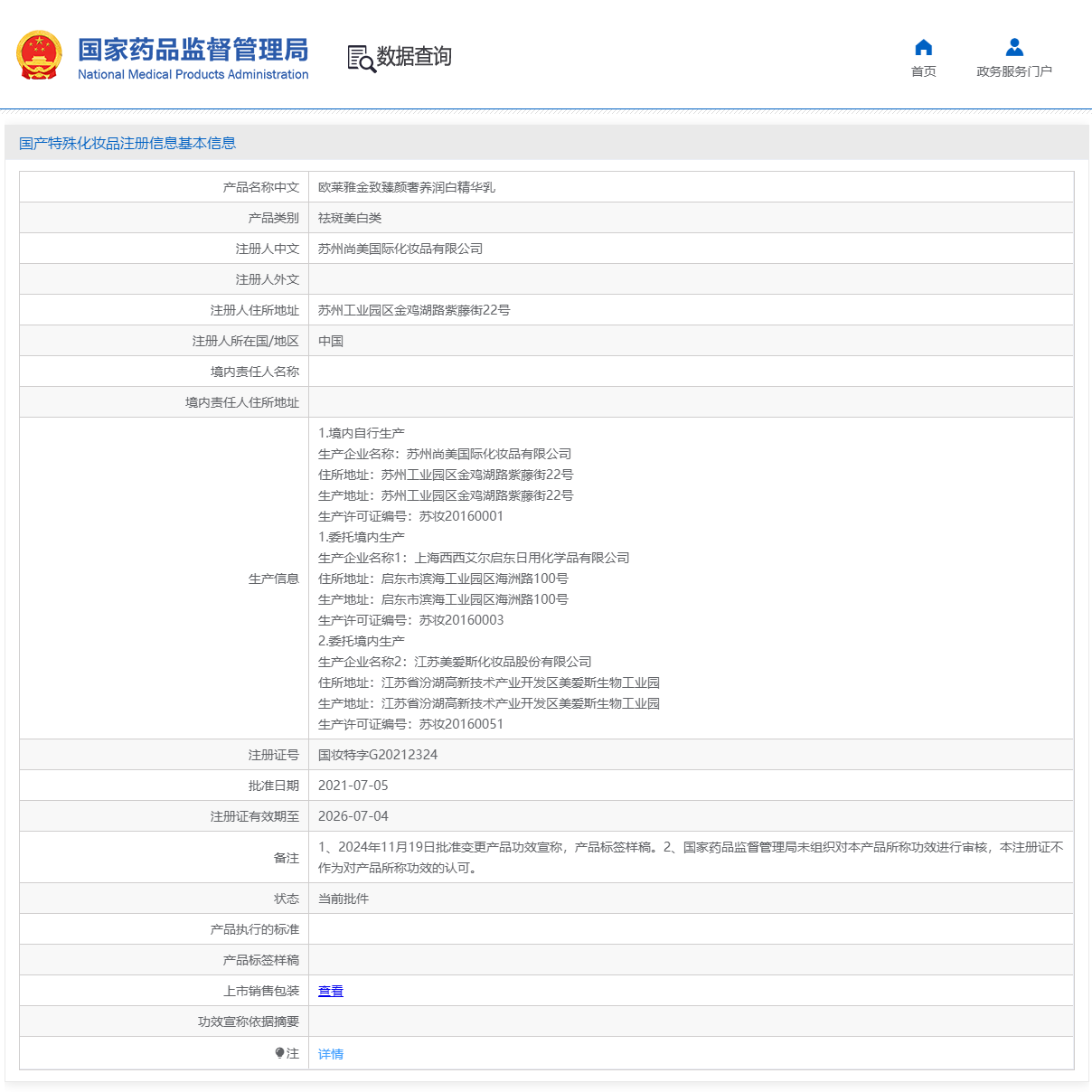This screenshot has width=1092, height=1092.
Task: Go to 首页 via the house icon
Action: pyautogui.click(x=923, y=47)
